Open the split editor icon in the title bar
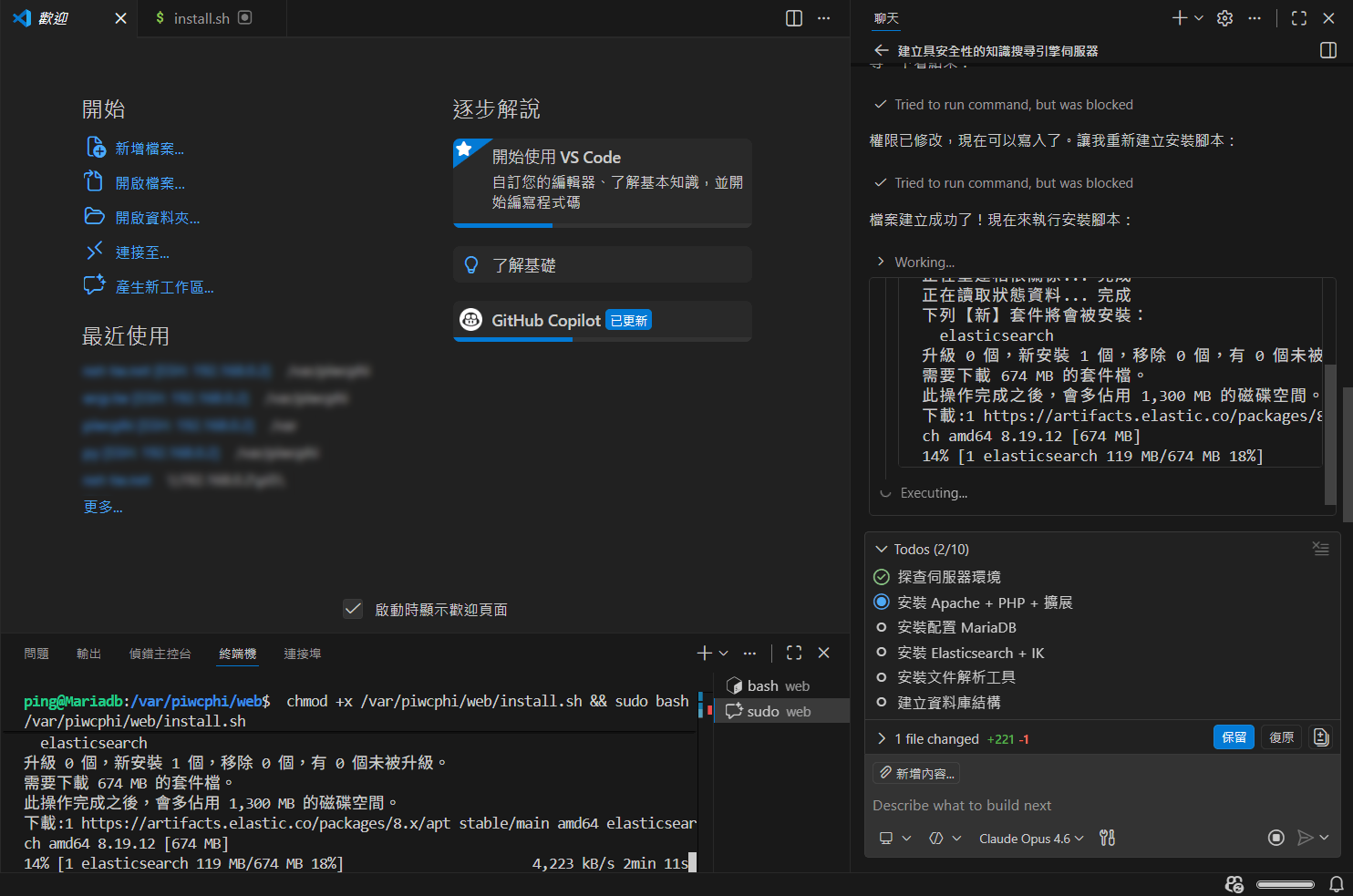This screenshot has height=896, width=1353. pyautogui.click(x=794, y=17)
